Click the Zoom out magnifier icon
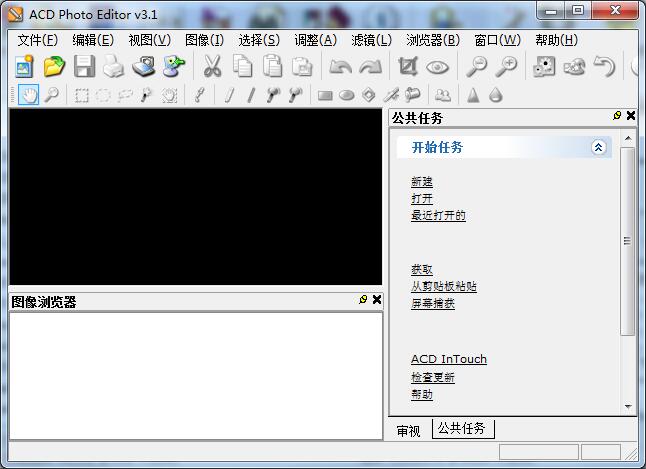 (476, 66)
